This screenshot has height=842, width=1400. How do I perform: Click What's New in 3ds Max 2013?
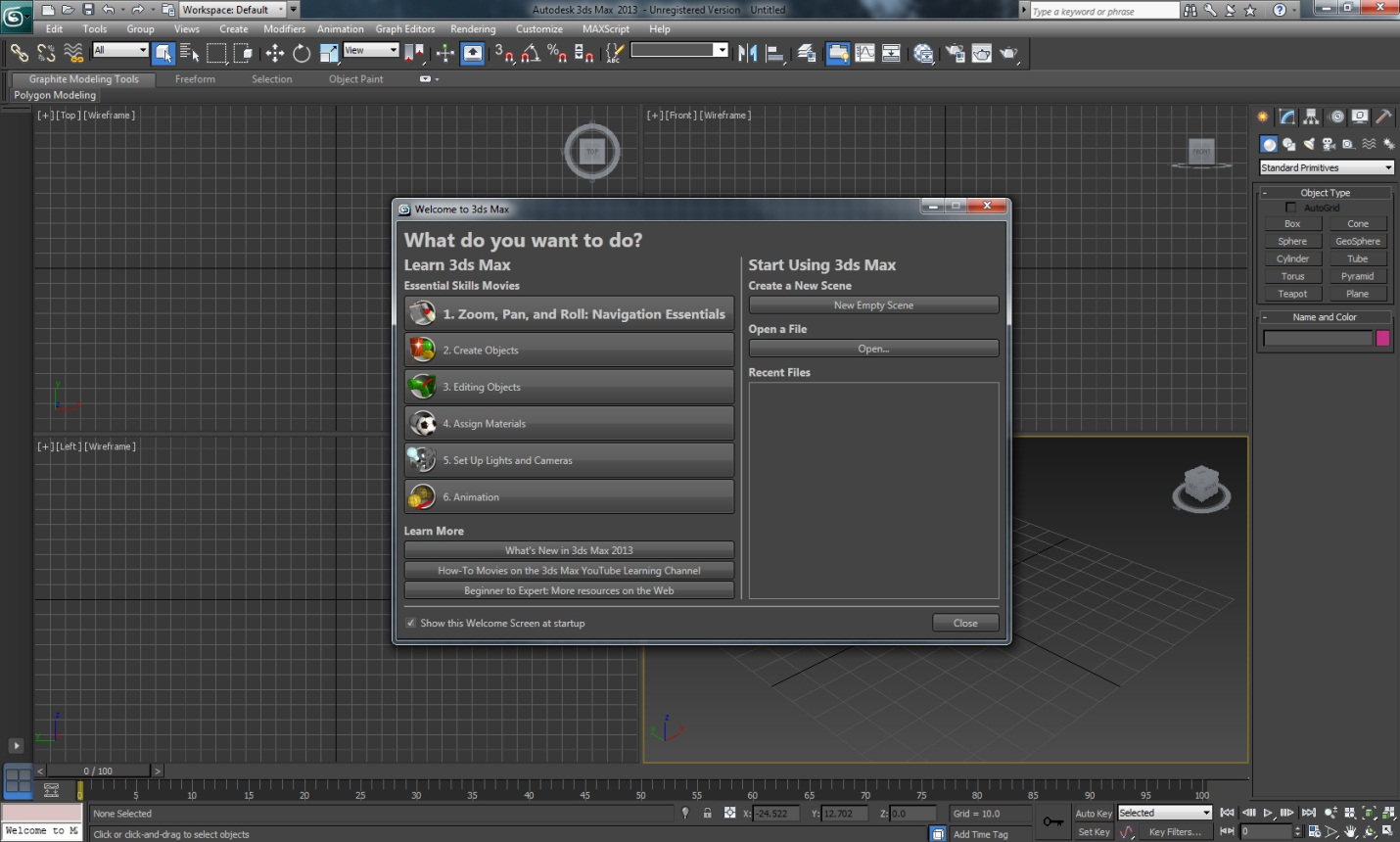pos(569,550)
